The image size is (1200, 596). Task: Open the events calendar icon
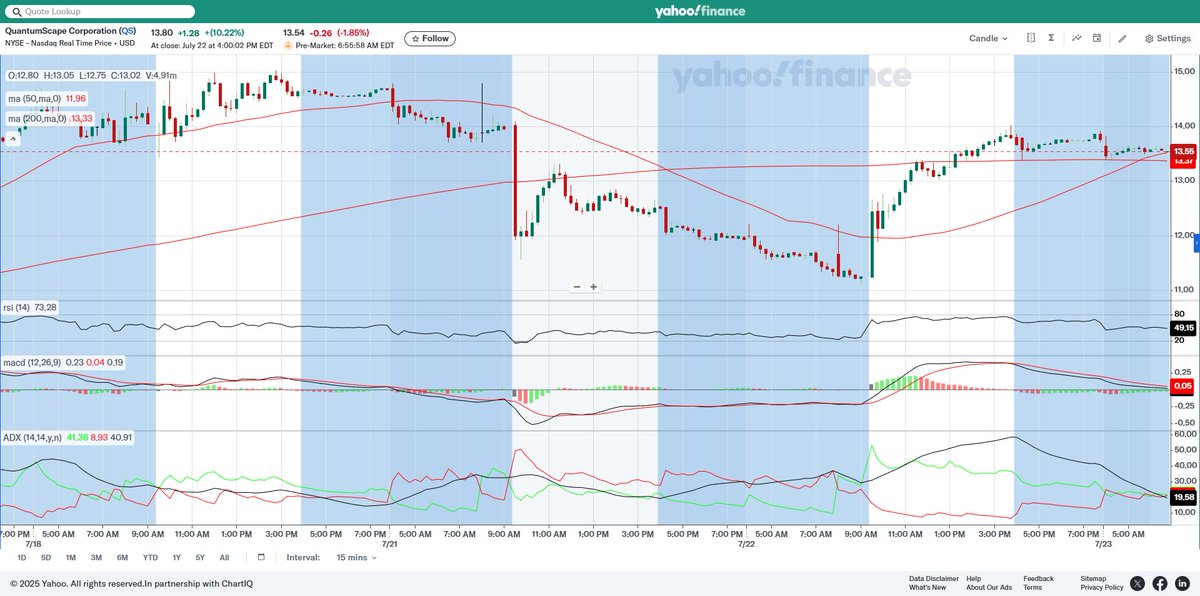point(1097,38)
